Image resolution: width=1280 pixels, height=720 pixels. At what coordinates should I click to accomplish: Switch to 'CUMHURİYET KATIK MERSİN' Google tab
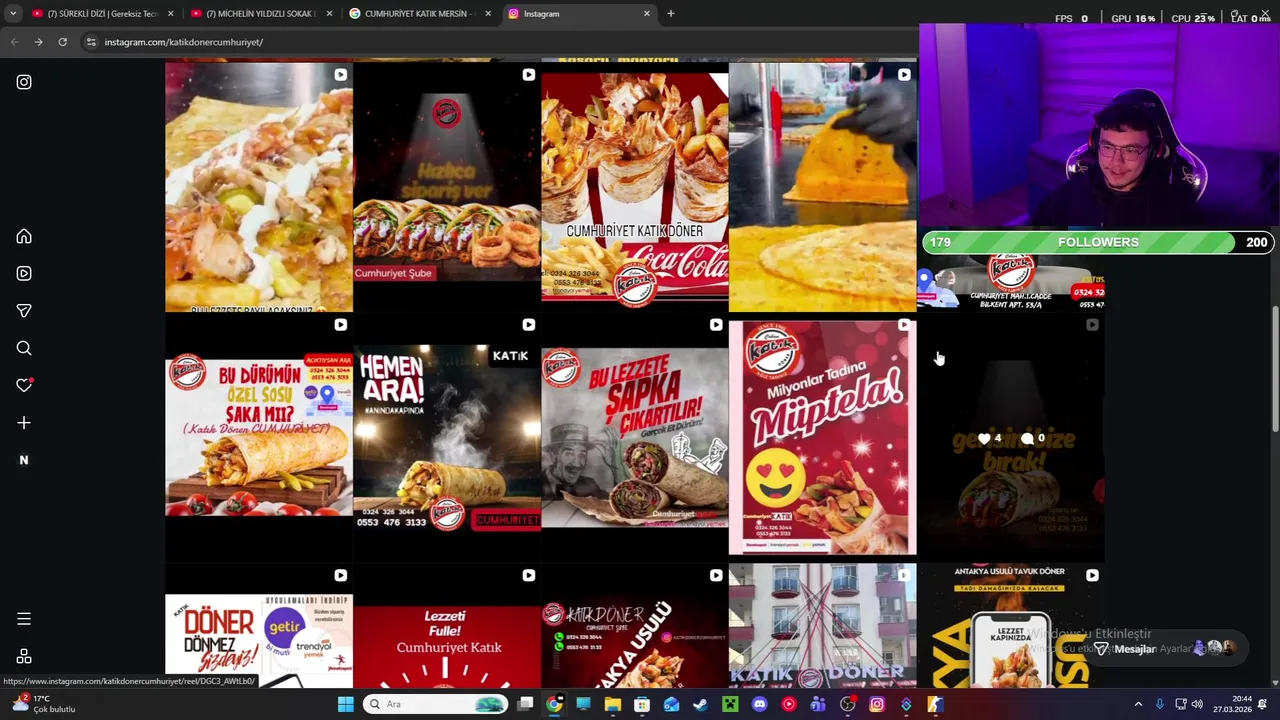pyautogui.click(x=420, y=14)
